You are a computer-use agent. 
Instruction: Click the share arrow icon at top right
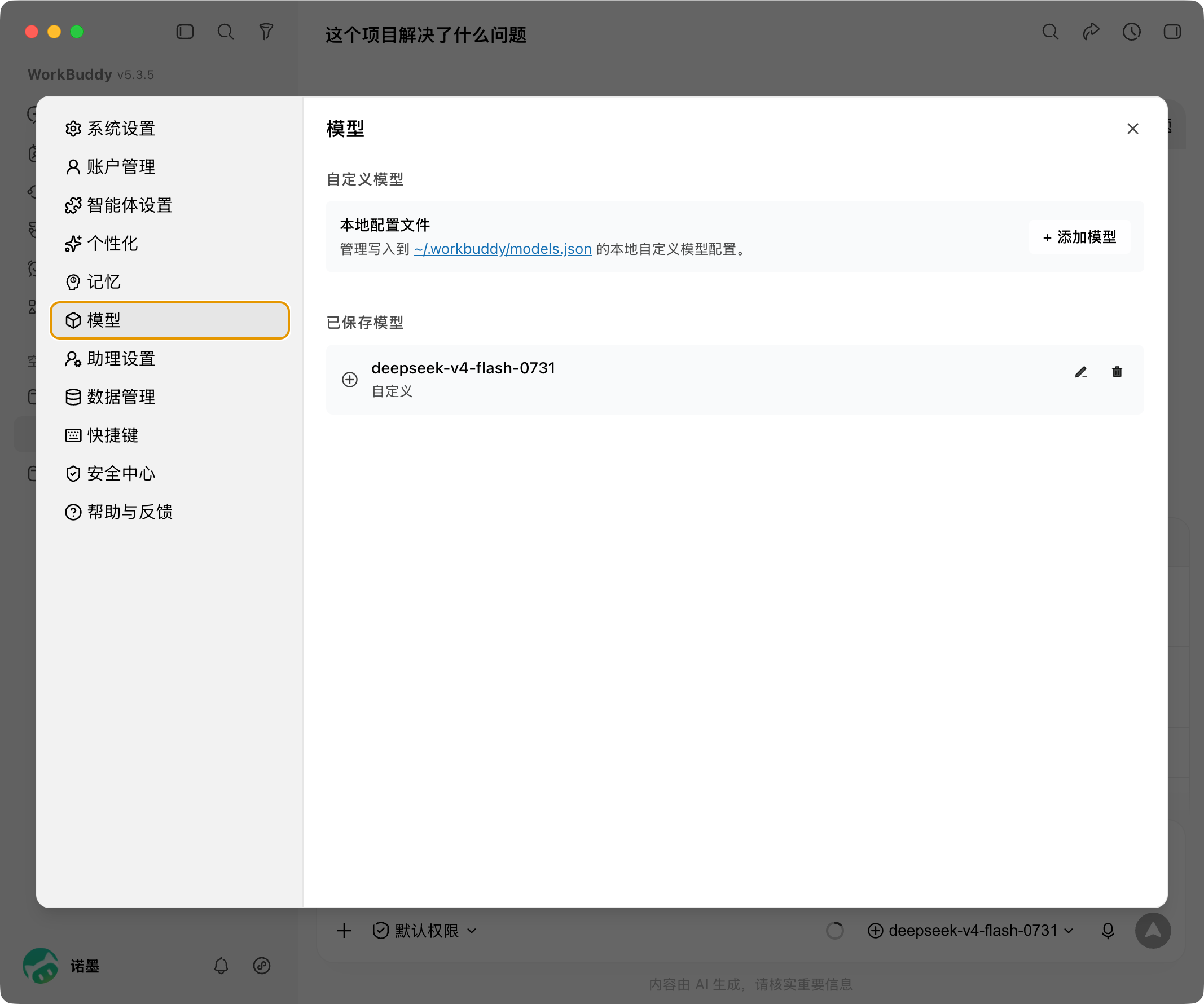(1091, 32)
